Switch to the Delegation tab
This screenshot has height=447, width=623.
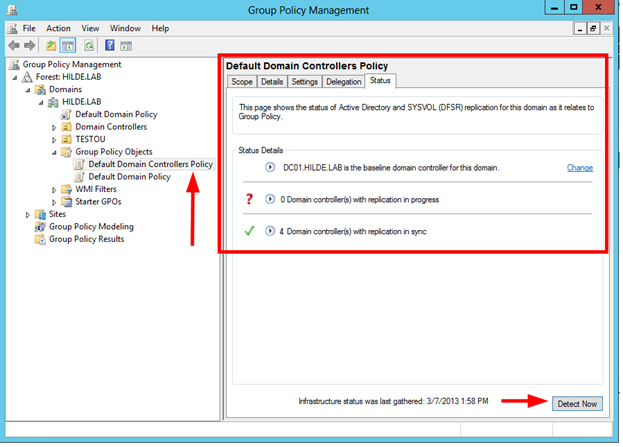pyautogui.click(x=344, y=81)
